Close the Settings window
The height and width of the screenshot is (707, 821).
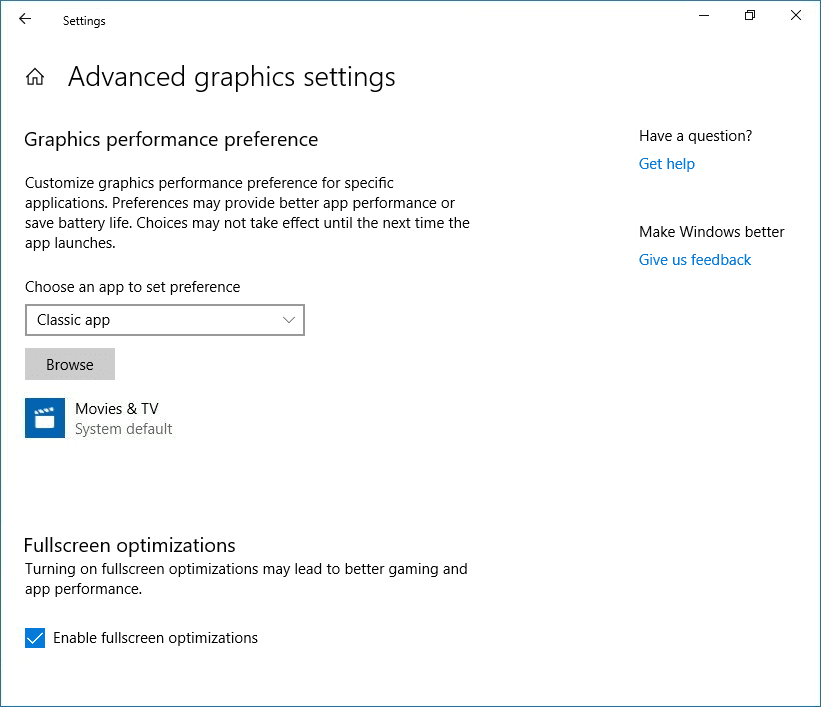pyautogui.click(x=796, y=16)
